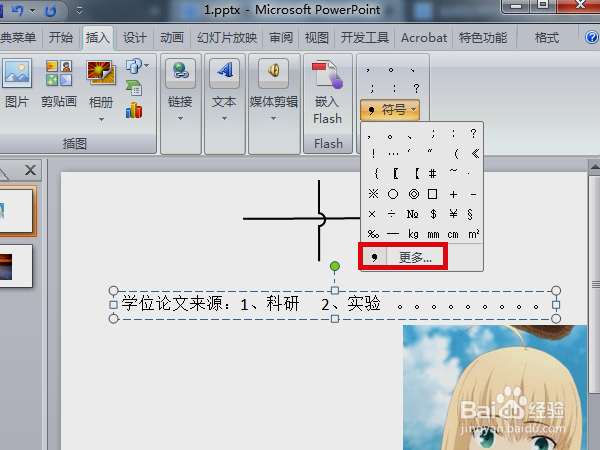Click the Undo arrow in quick access toolbar
600x450 pixels.
click(x=17, y=10)
